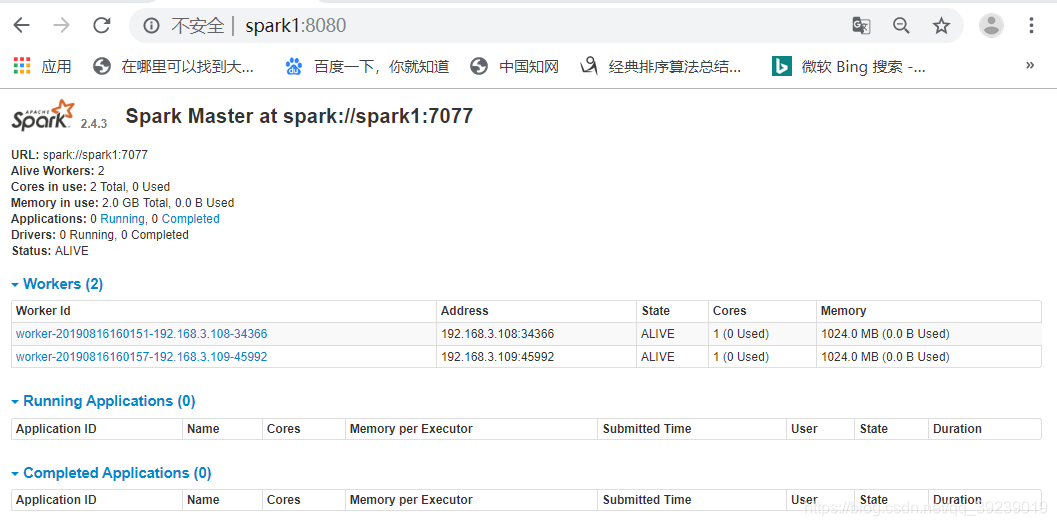Open the 中国知网 bookmark
The image size is (1057, 526).
point(514,66)
